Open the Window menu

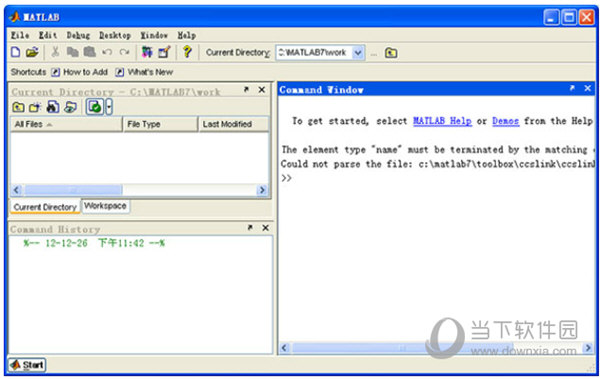click(154, 35)
